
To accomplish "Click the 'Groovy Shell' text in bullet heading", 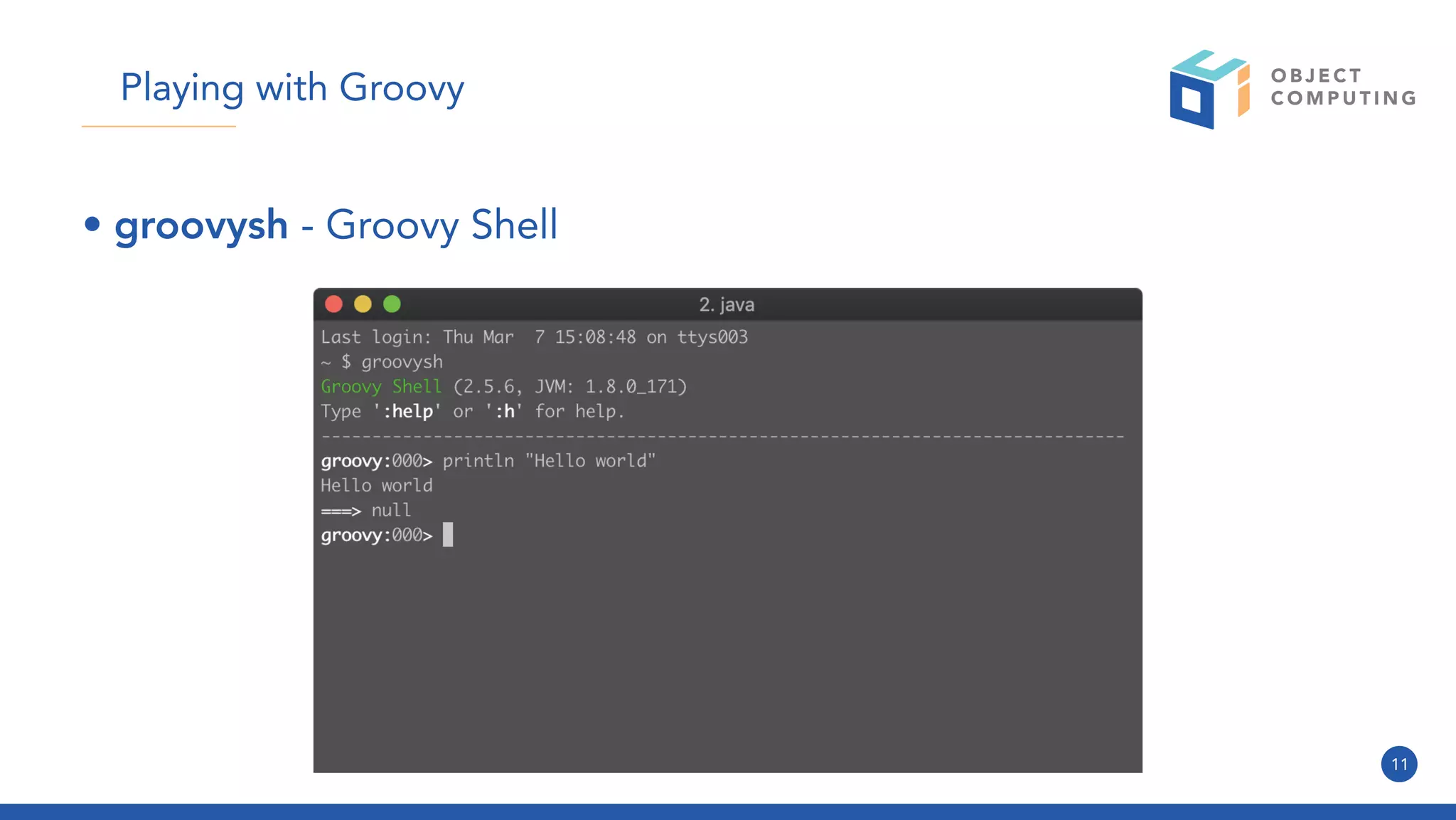I will coord(441,225).
